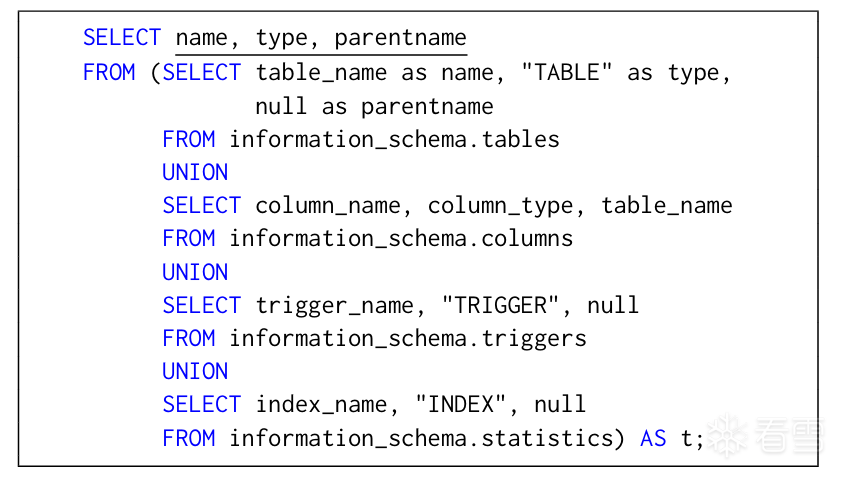845x480 pixels.
Task: Click trigger_name in the SELECT line
Action: (x=334, y=306)
